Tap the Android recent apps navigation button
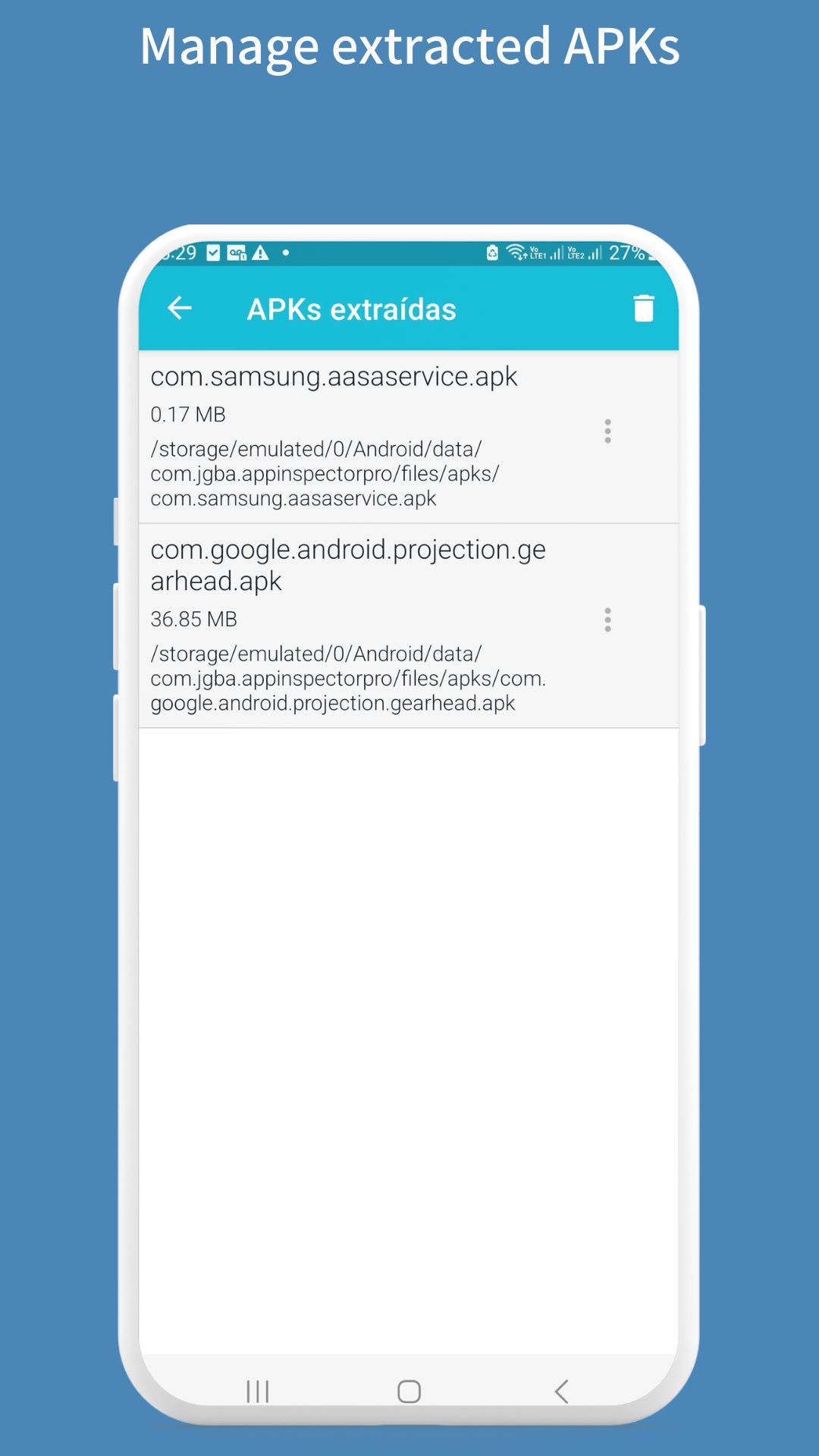 [258, 1392]
